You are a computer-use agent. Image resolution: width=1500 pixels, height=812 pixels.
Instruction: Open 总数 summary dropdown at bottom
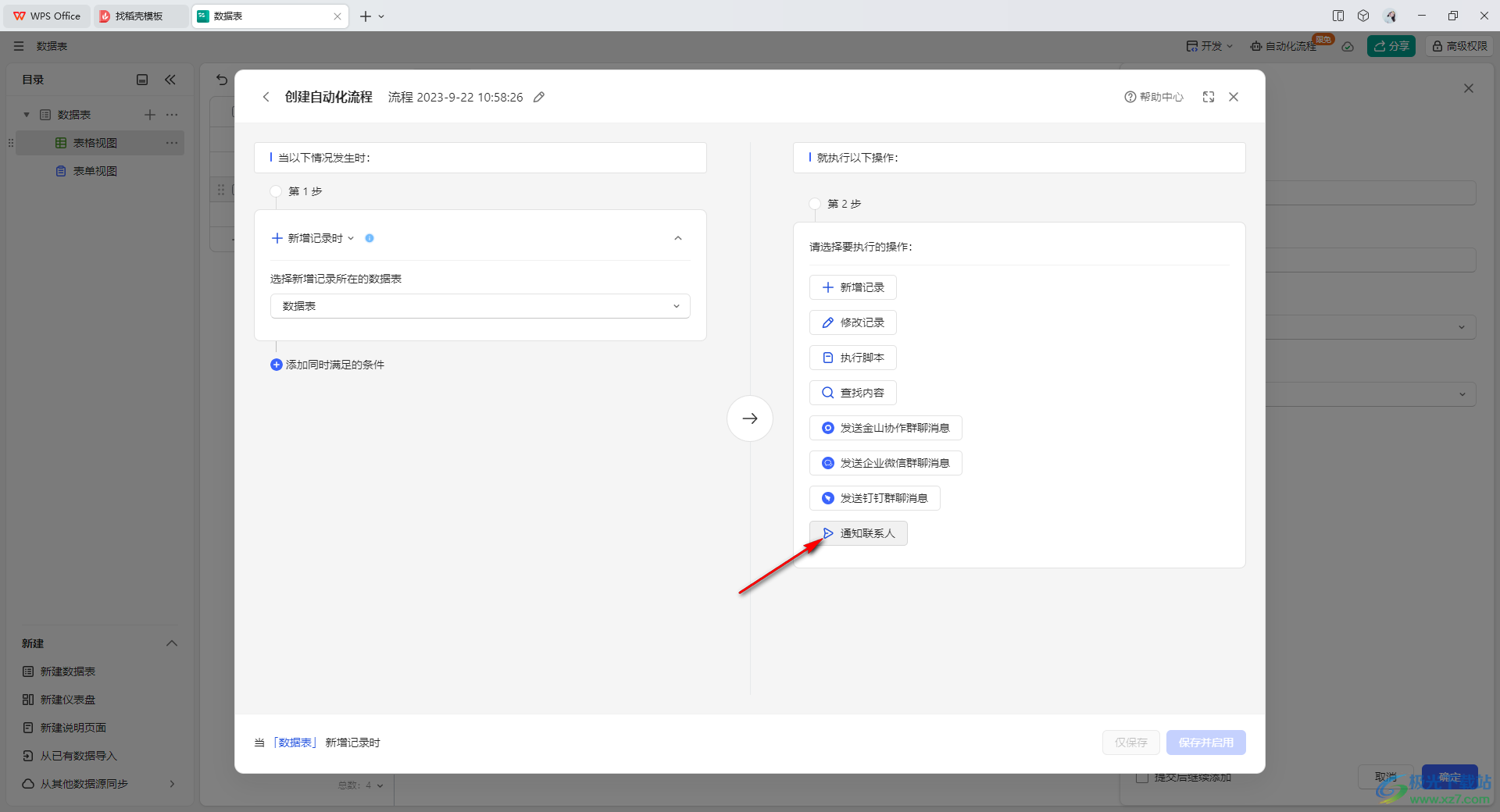pos(360,785)
